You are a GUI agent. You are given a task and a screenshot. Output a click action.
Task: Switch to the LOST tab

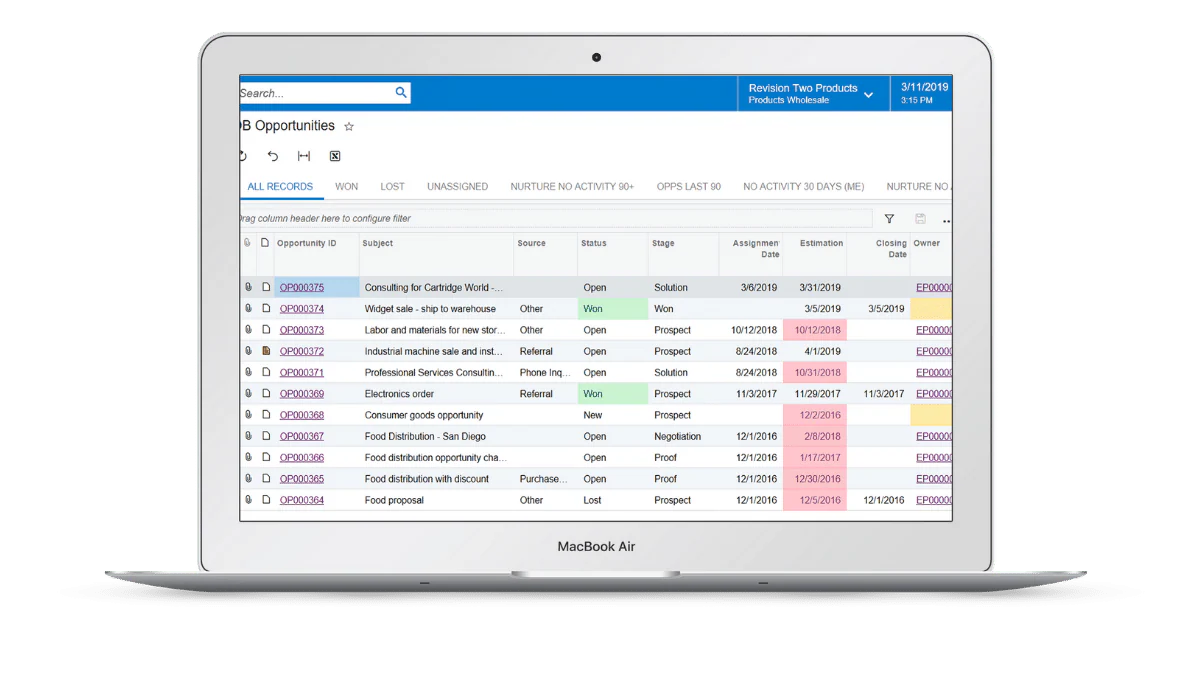pos(392,186)
